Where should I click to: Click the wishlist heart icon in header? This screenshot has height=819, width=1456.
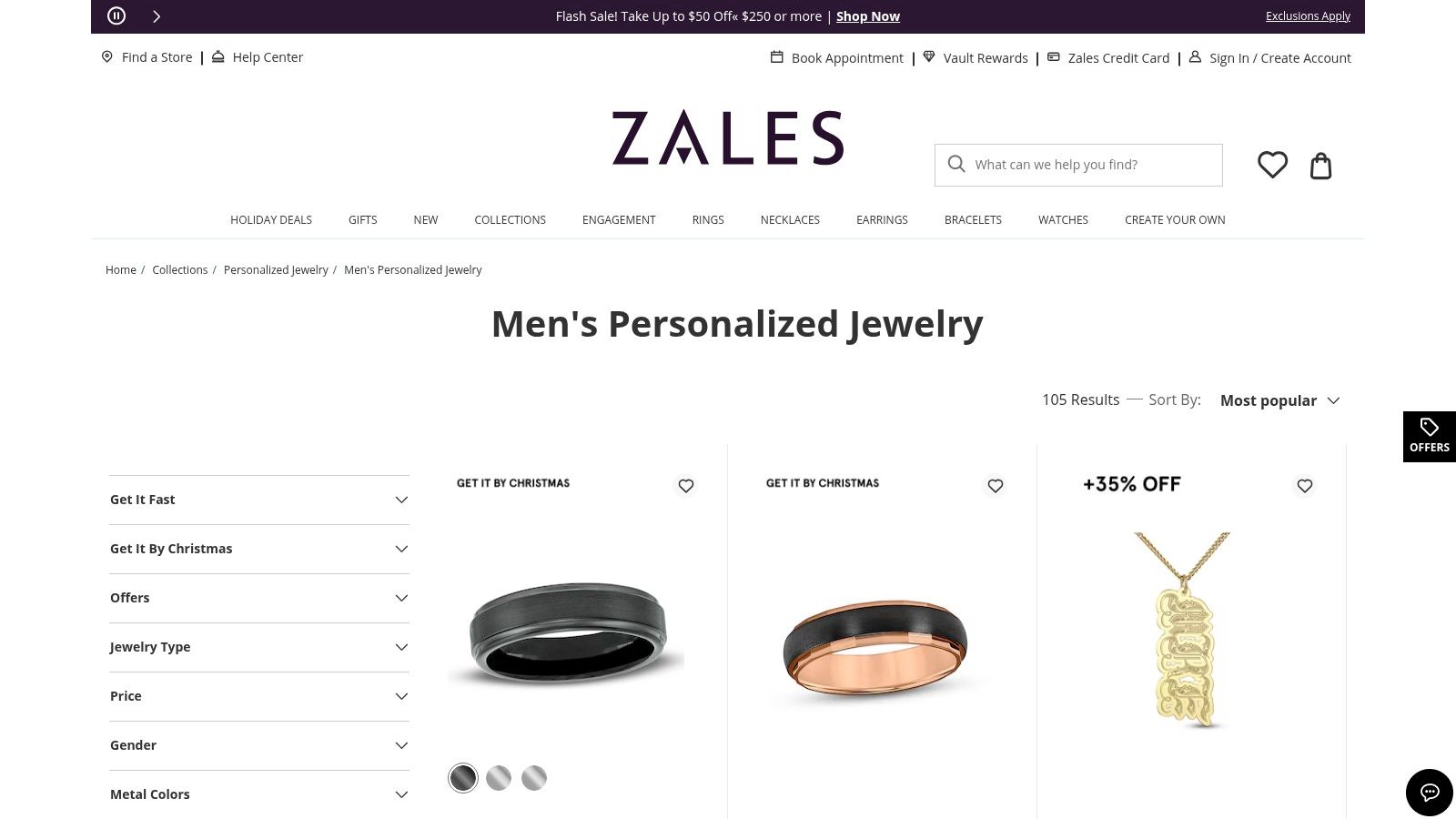[x=1272, y=165]
